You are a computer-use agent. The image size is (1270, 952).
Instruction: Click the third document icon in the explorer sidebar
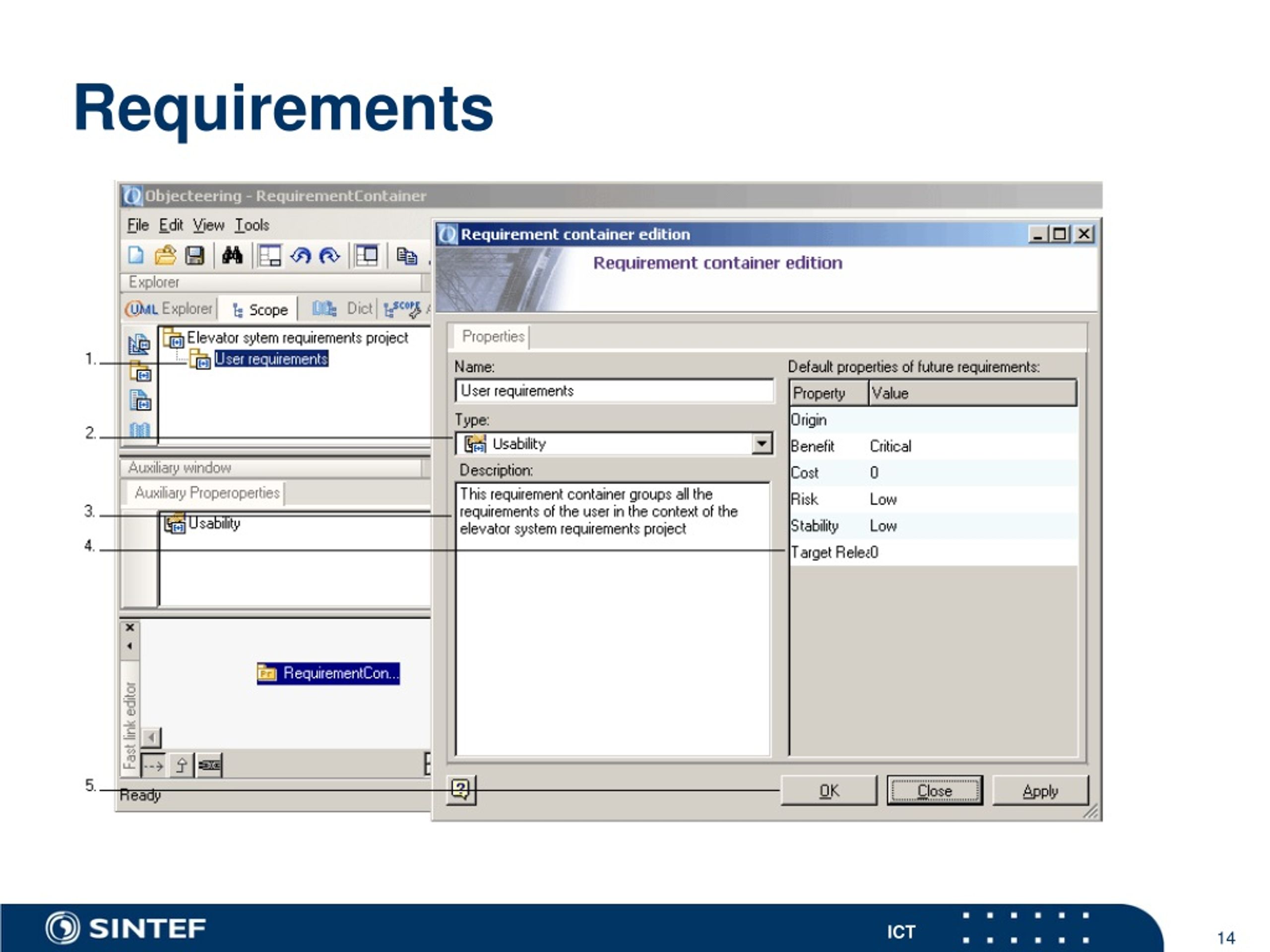tap(139, 400)
